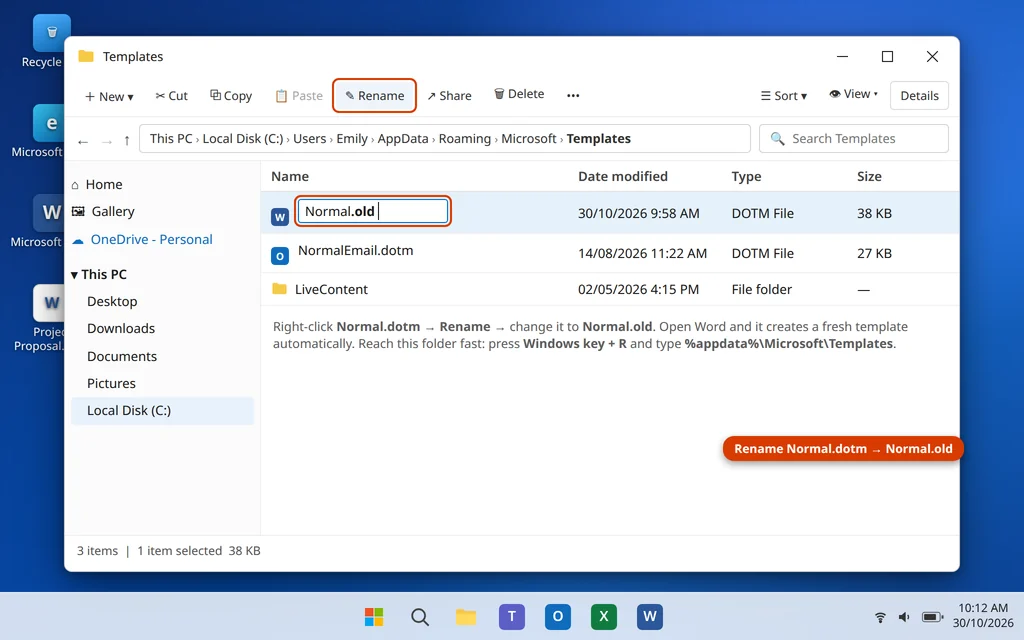Open Pictures in the navigation pane
Screen dimensions: 1024x640
pyautogui.click(x=111, y=383)
